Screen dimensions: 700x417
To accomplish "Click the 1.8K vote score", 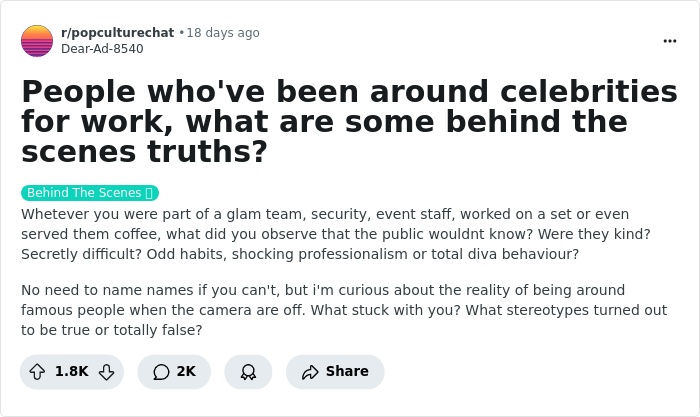I will (71, 371).
